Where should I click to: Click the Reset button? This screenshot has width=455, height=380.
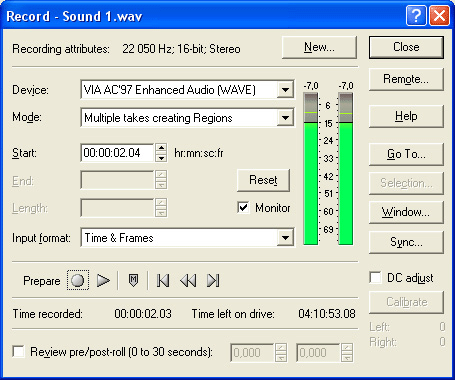tap(263, 180)
